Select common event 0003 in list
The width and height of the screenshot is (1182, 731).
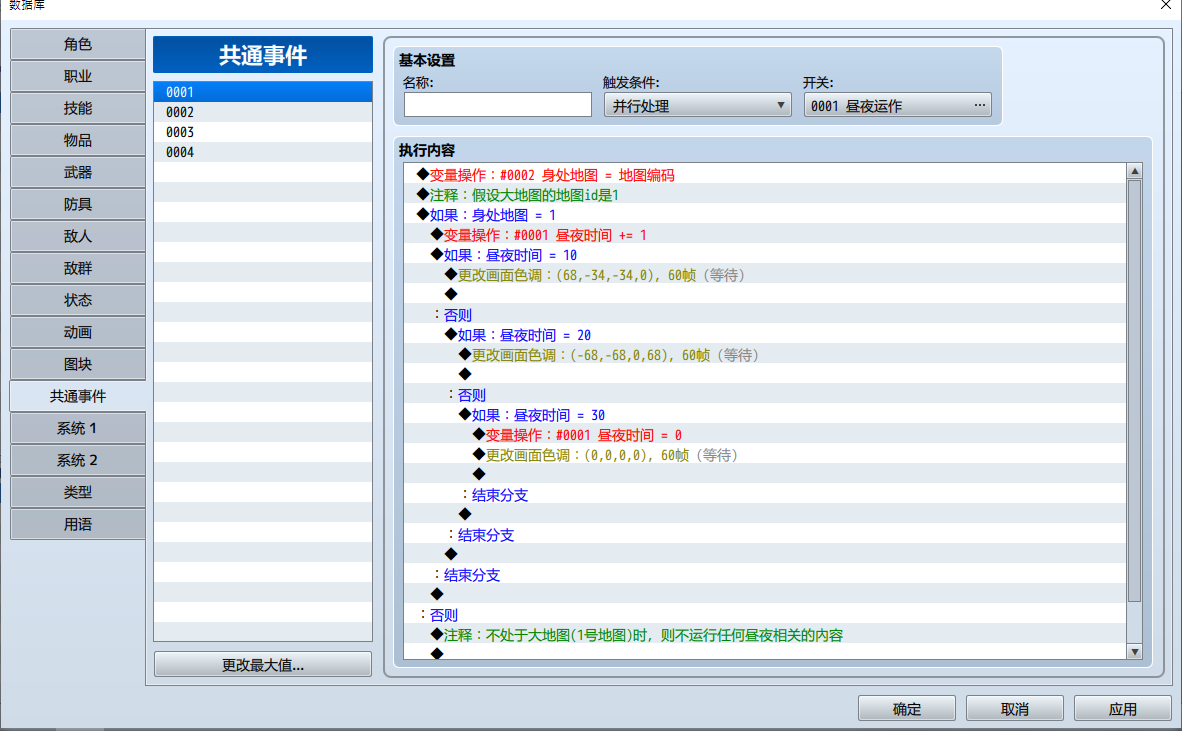tap(263, 132)
